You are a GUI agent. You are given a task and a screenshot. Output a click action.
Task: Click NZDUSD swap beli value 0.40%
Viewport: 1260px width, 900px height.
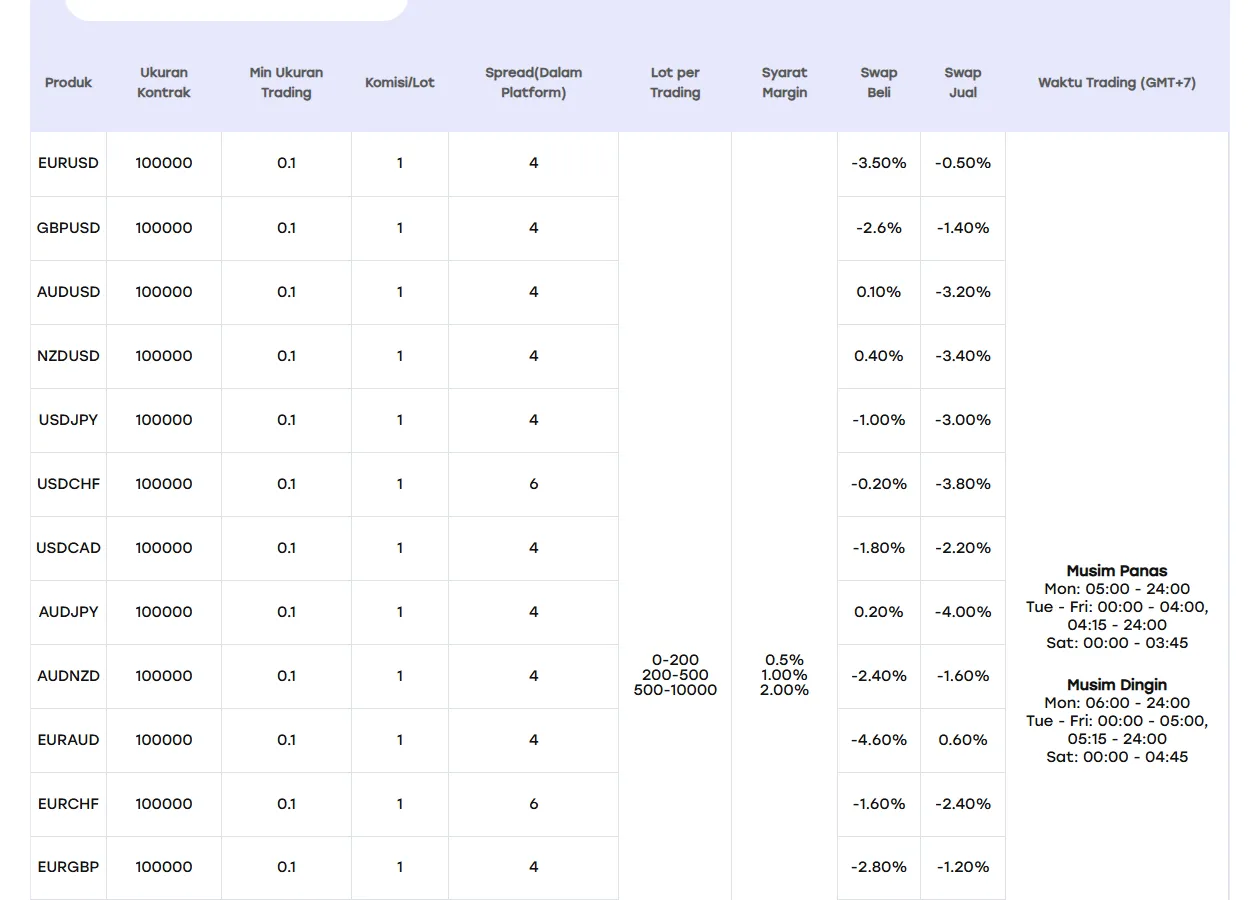pyautogui.click(x=879, y=356)
